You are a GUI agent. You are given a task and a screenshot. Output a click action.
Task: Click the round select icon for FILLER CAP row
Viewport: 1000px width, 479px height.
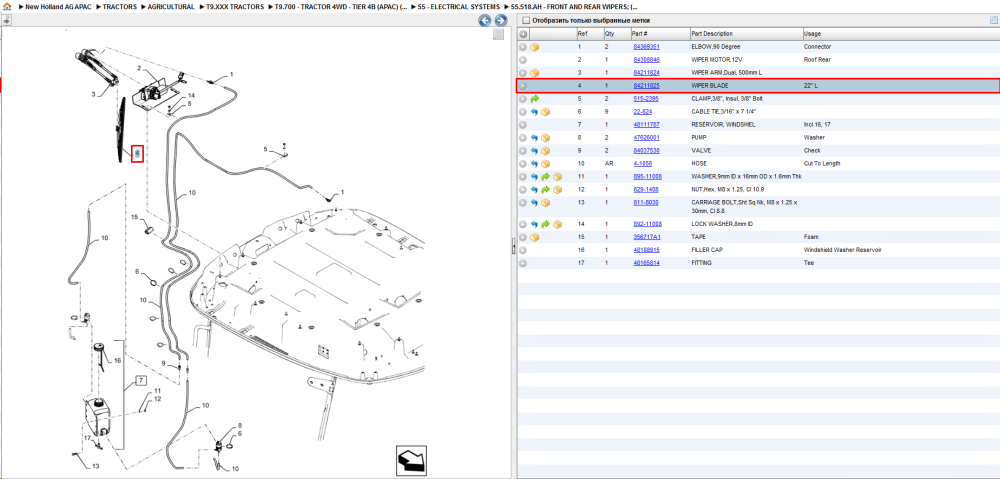523,250
